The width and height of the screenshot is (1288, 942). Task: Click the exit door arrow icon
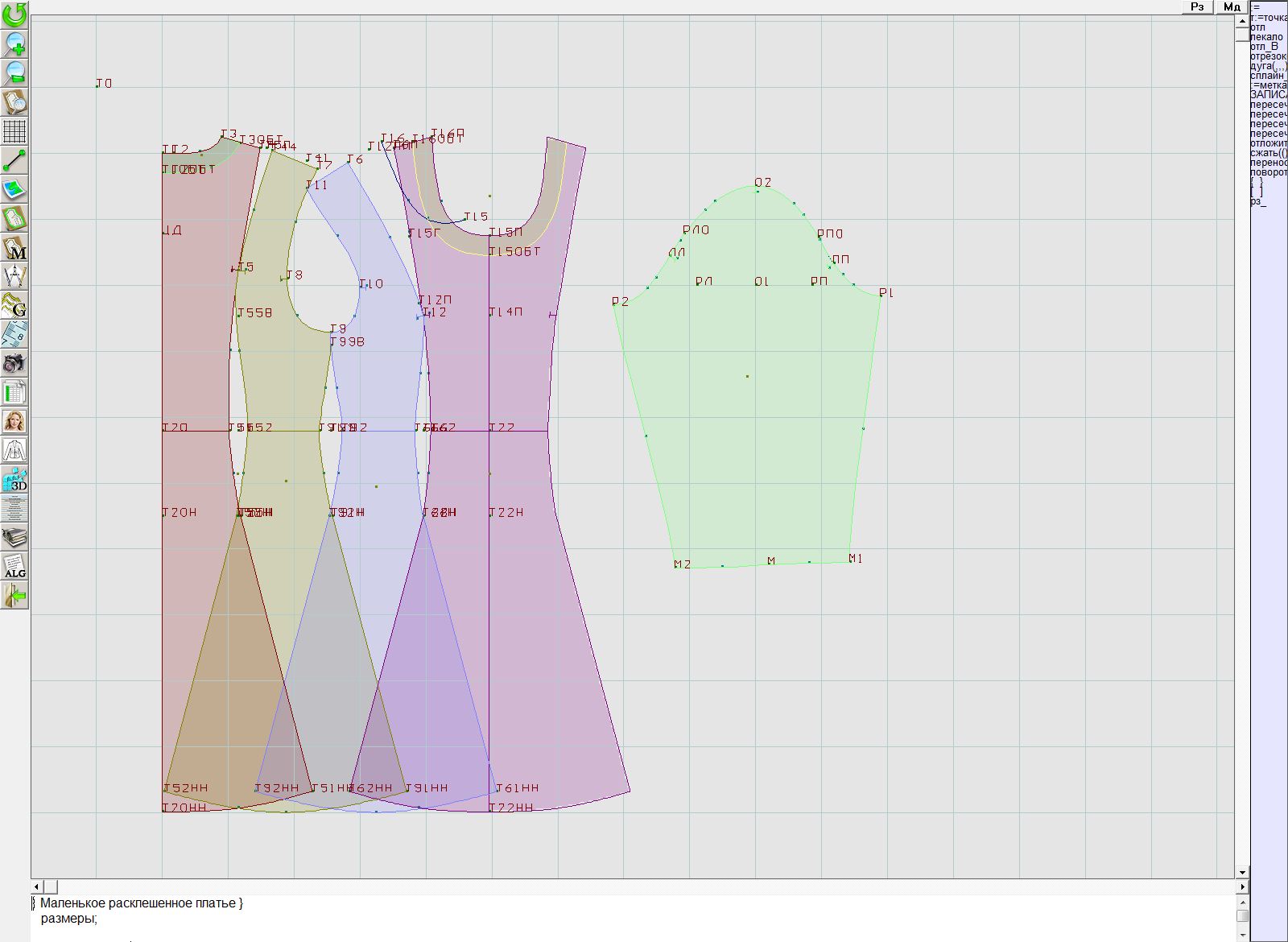[14, 594]
